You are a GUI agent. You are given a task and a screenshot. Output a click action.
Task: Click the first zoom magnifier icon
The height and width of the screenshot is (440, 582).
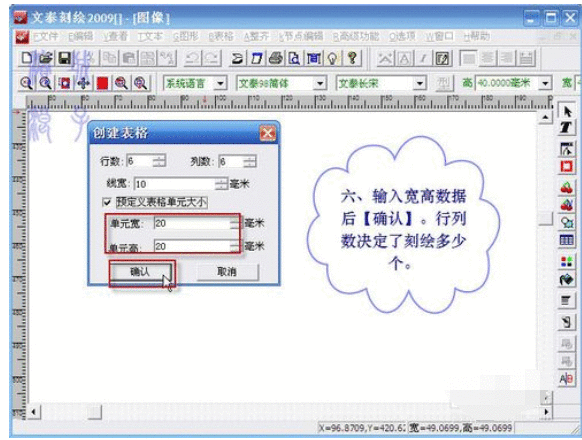tap(26, 83)
